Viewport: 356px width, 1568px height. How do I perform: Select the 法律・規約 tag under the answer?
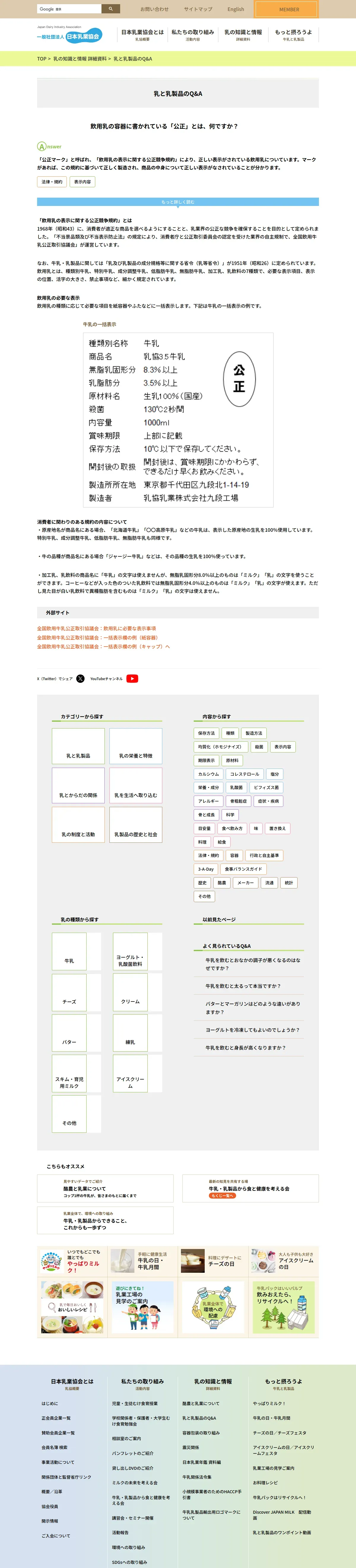pyautogui.click(x=52, y=182)
